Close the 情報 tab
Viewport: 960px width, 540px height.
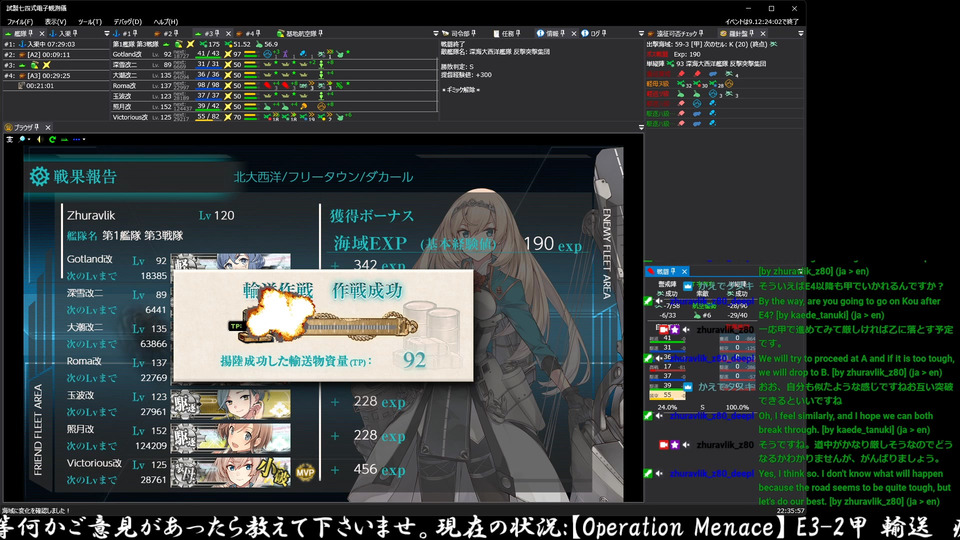click(x=574, y=33)
